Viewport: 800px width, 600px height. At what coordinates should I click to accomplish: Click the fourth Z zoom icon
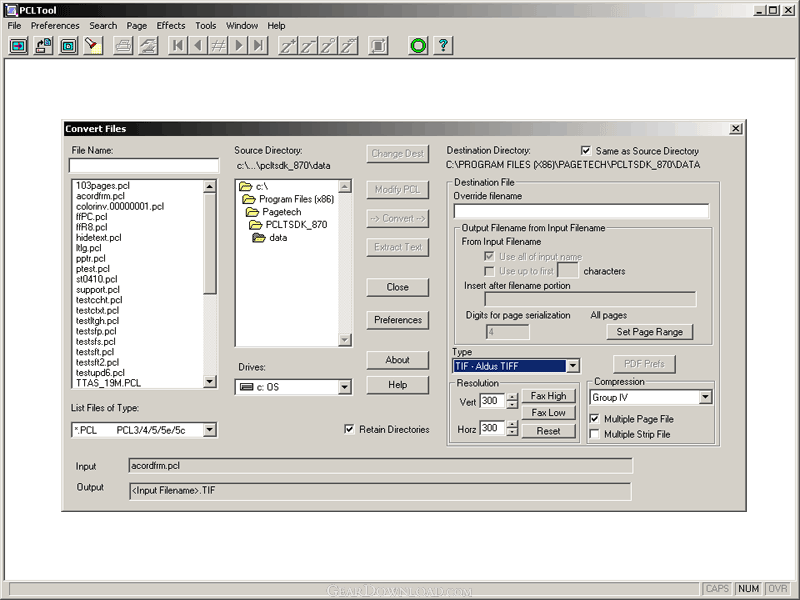coord(348,46)
